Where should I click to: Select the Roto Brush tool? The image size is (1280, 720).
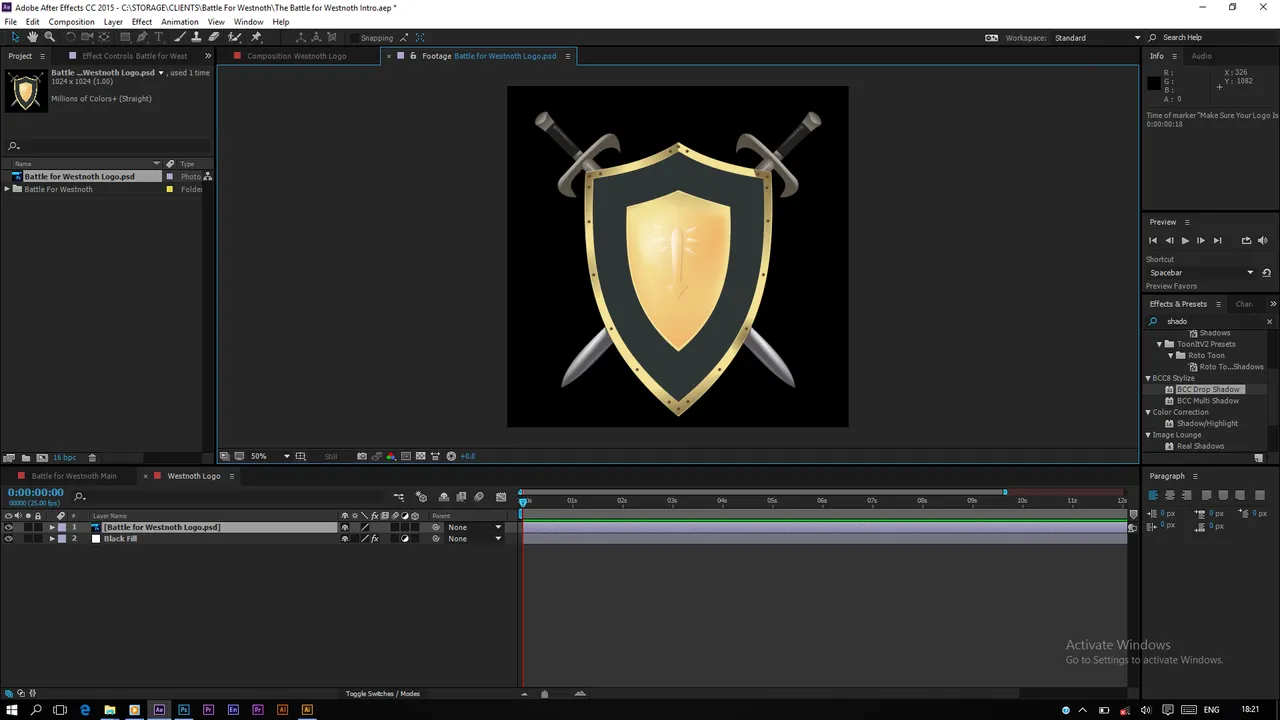point(235,37)
